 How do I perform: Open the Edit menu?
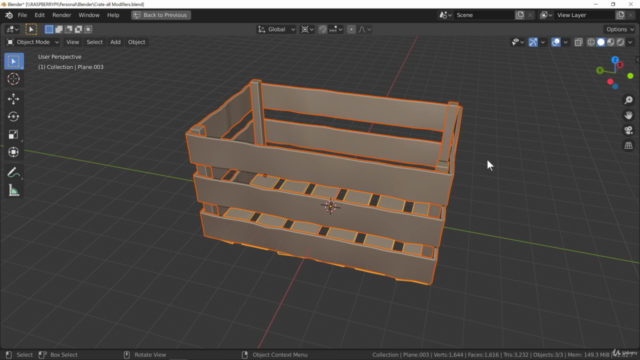[x=40, y=15]
